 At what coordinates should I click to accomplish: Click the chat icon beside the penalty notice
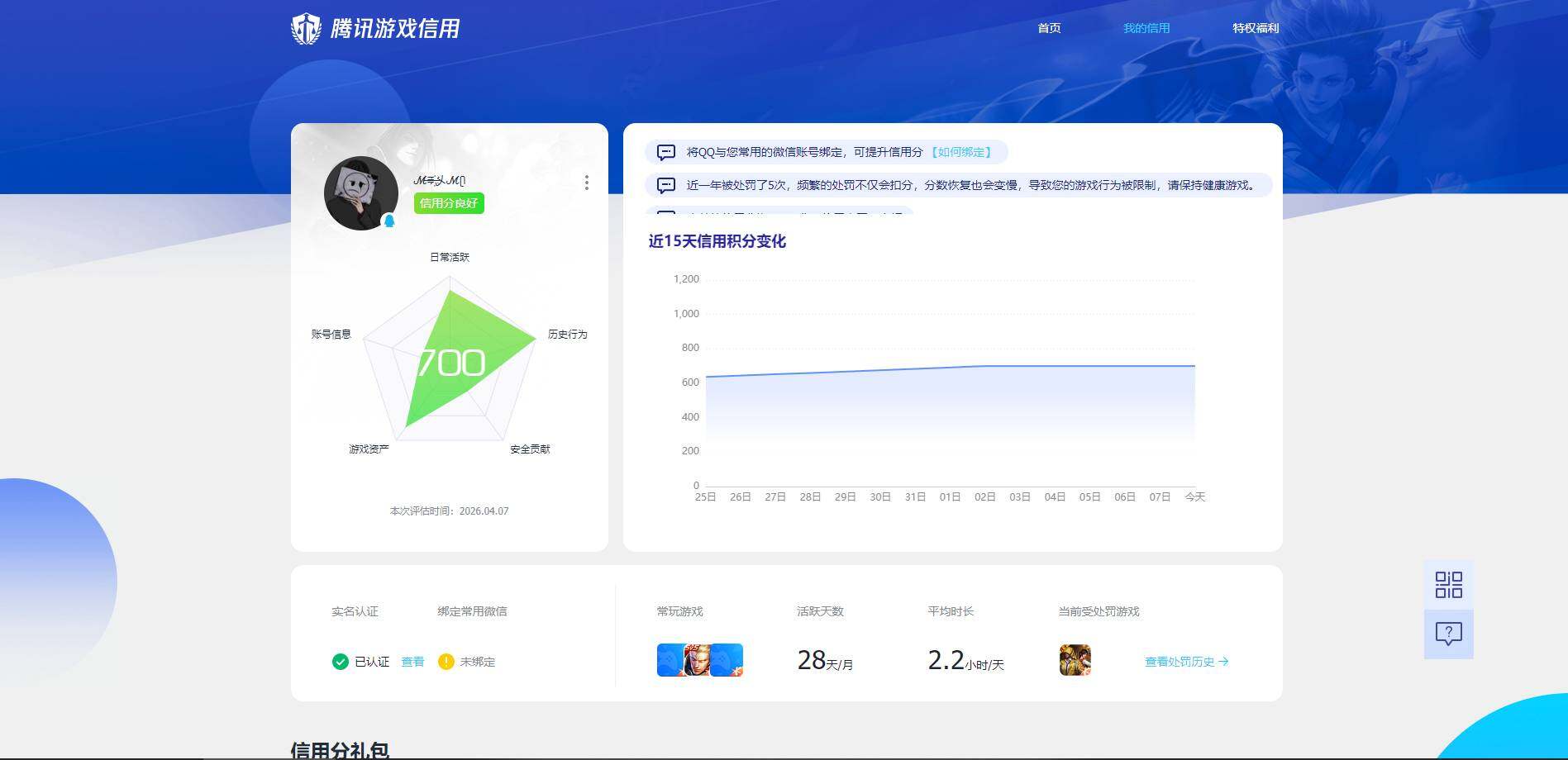665,185
